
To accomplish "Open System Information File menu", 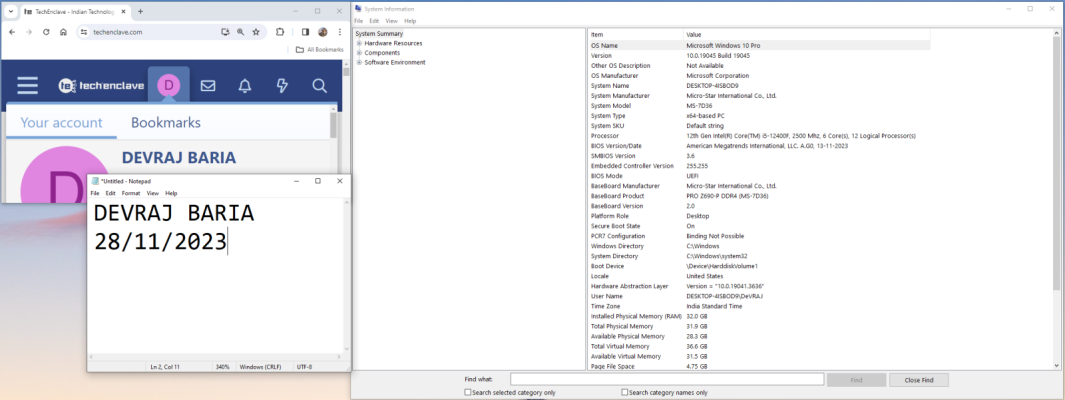I will point(359,21).
